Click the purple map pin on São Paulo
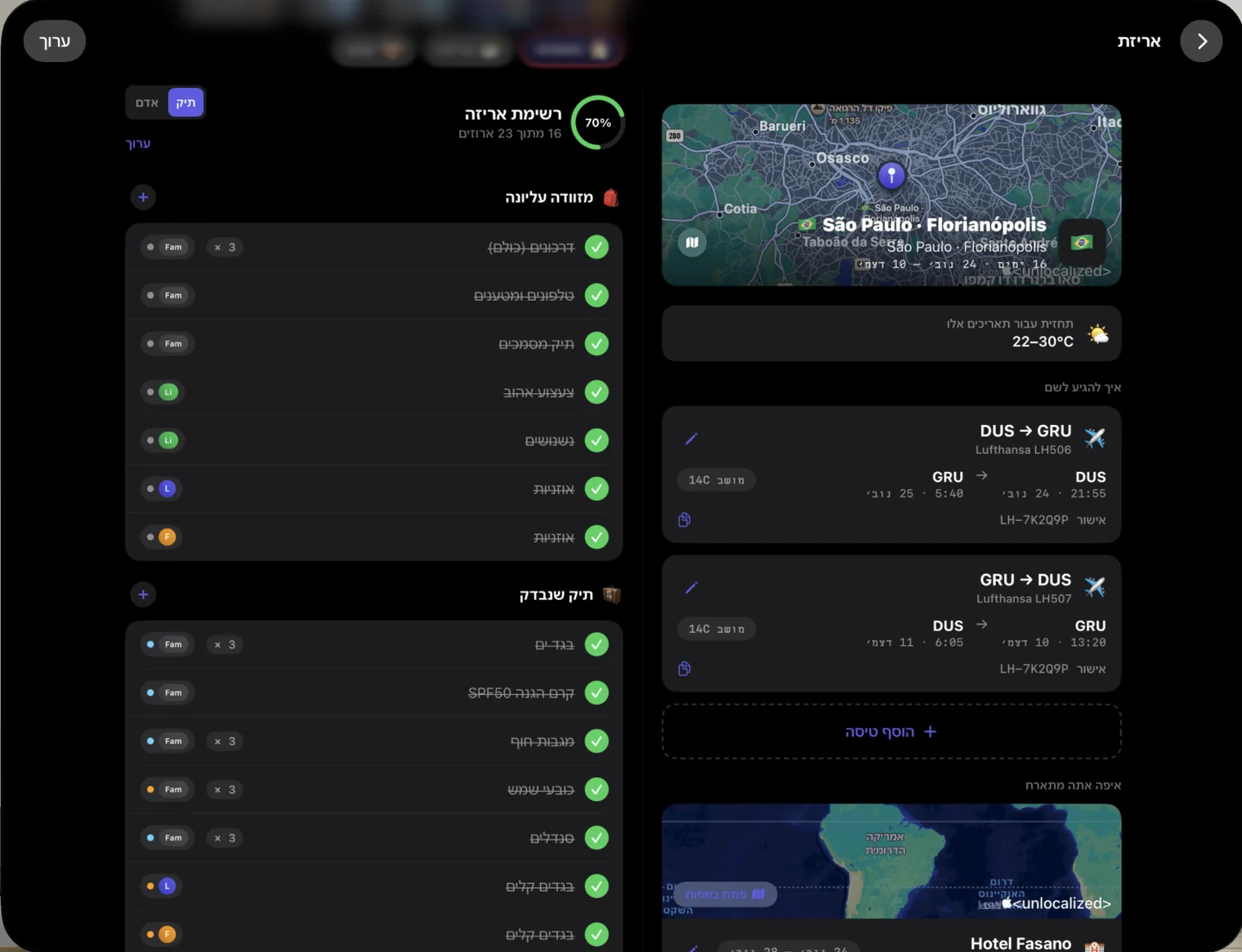This screenshot has height=952, width=1242. [x=891, y=175]
